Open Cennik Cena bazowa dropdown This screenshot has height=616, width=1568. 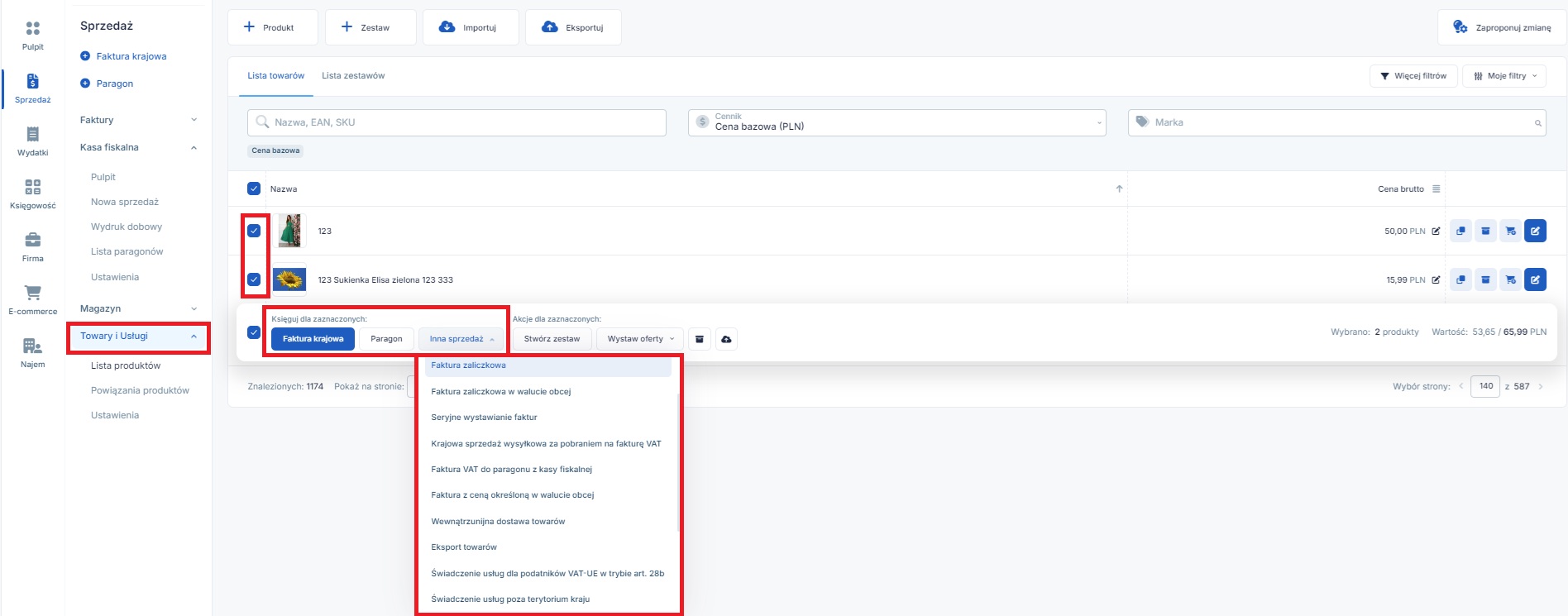pyautogui.click(x=897, y=122)
